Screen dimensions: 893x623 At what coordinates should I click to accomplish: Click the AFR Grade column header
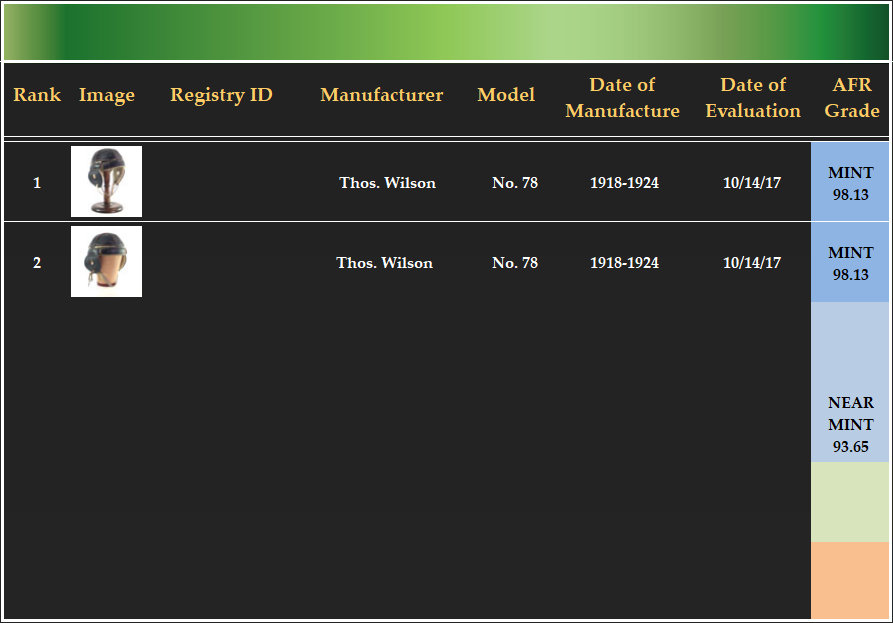coord(852,98)
